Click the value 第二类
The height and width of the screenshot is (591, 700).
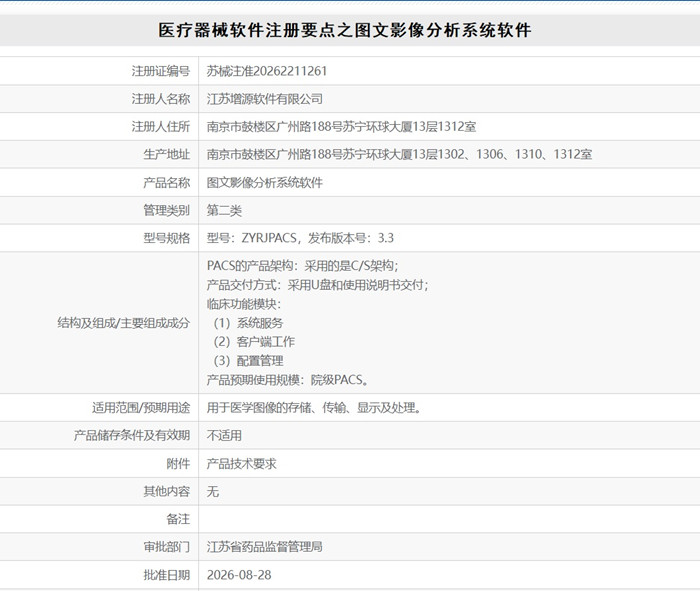(x=224, y=210)
